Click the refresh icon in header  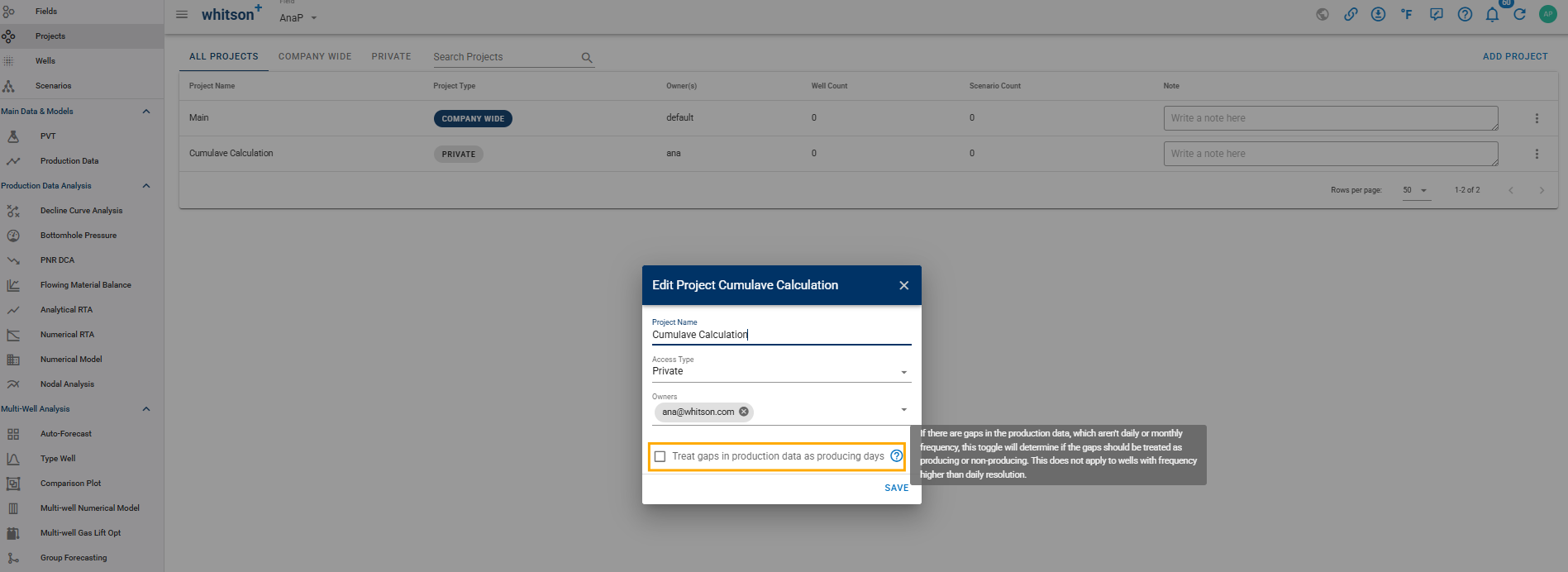1519,14
